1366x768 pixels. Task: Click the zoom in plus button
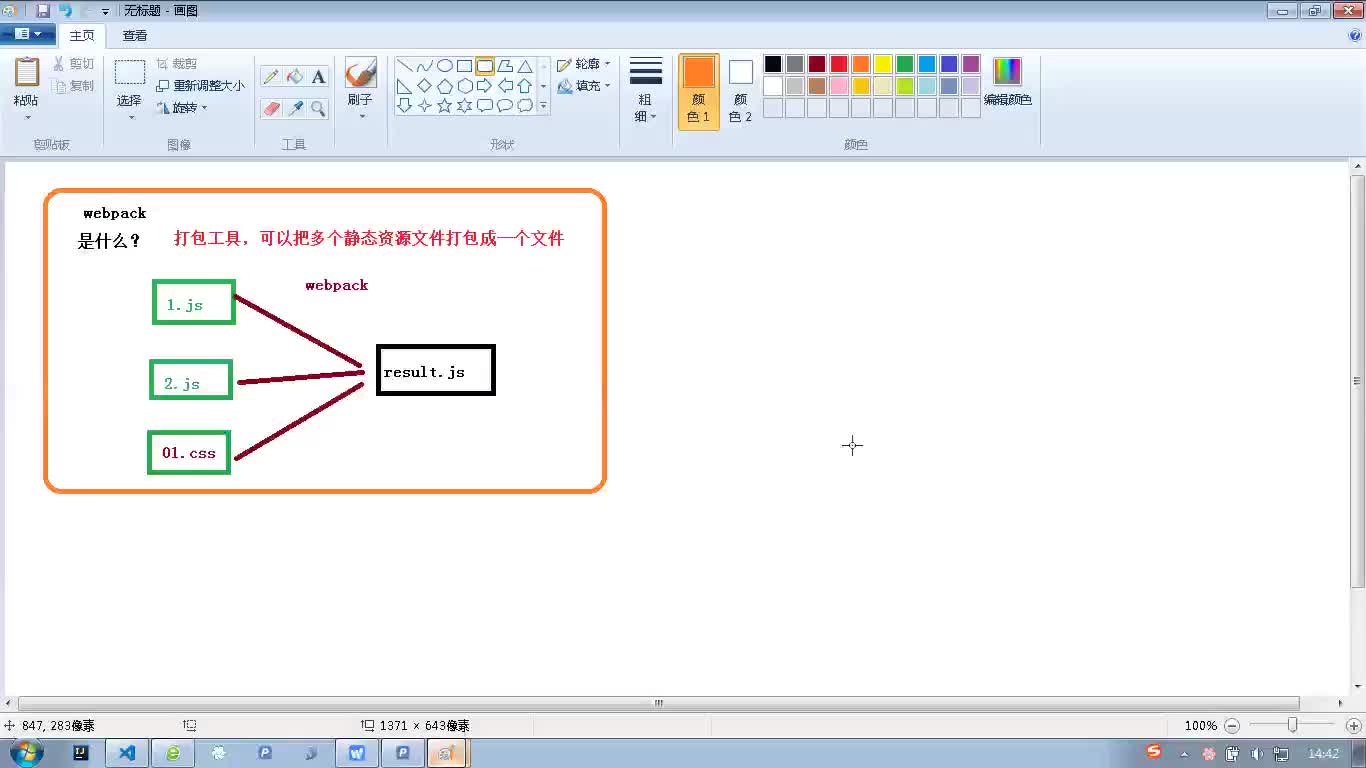tap(1354, 726)
